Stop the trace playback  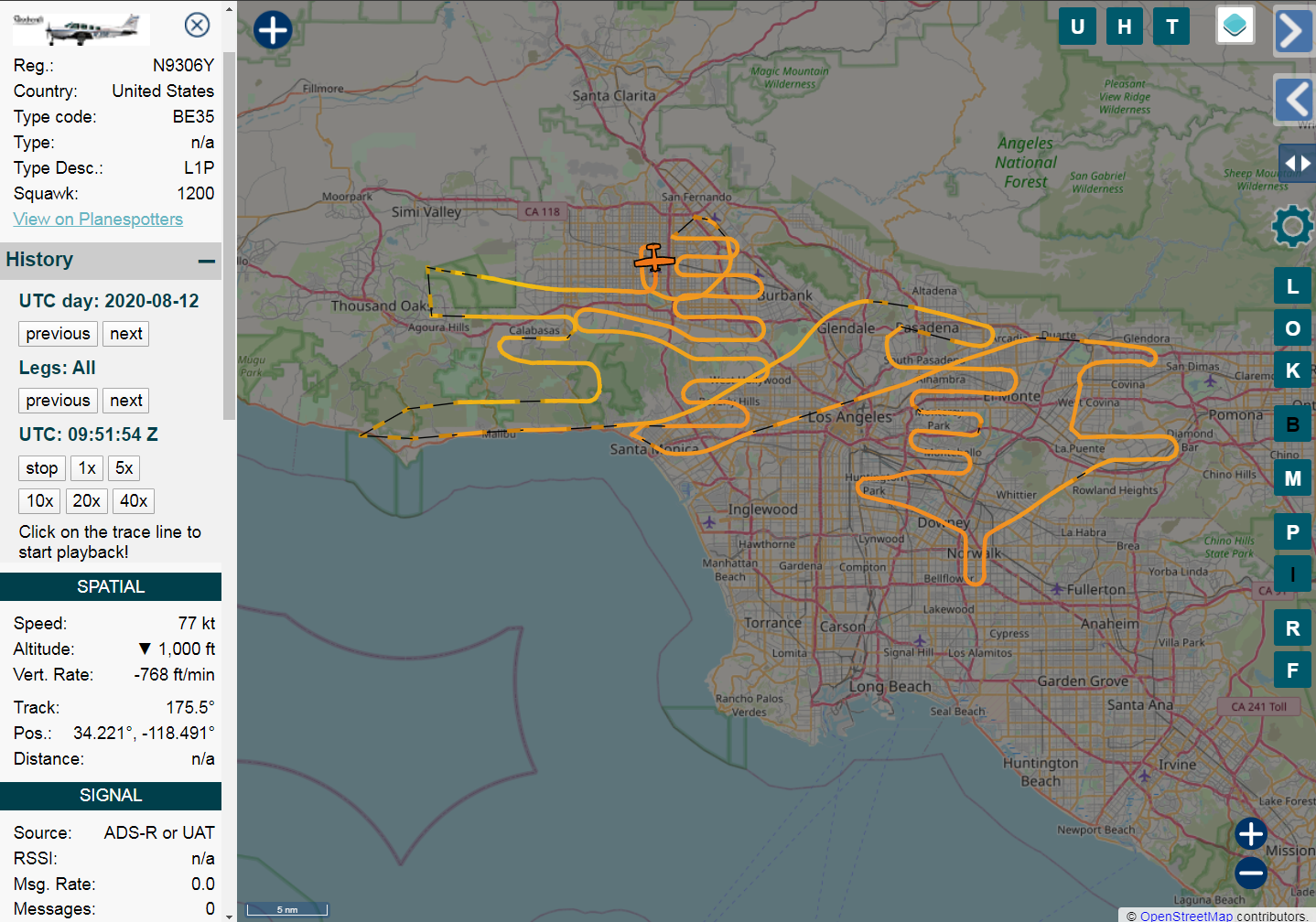coord(42,468)
